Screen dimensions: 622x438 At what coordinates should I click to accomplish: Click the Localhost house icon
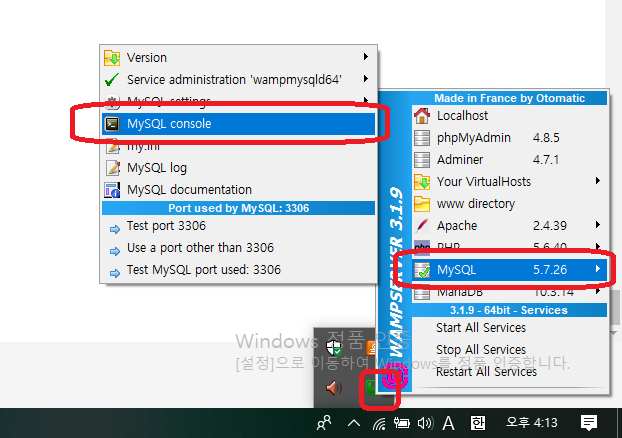coord(422,115)
